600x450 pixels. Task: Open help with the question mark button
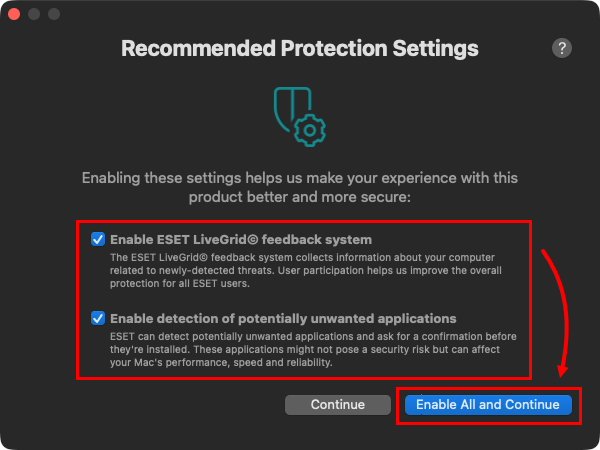561,48
